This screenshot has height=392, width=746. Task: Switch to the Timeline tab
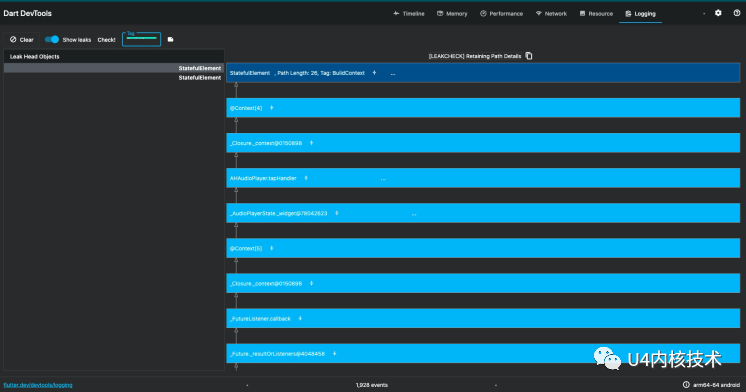pyautogui.click(x=409, y=14)
